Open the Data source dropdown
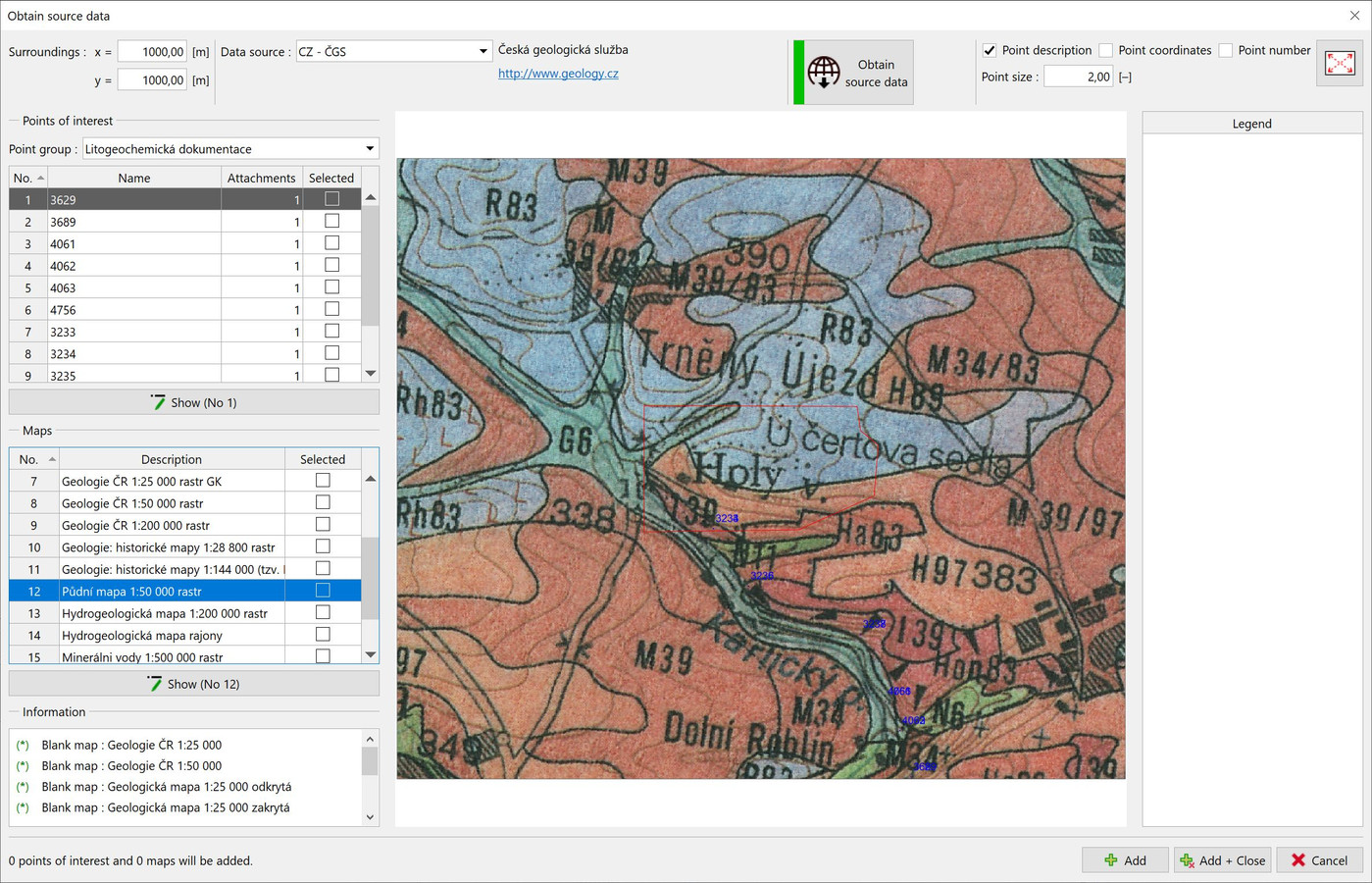Image resolution: width=1372 pixels, height=883 pixels. 483,52
